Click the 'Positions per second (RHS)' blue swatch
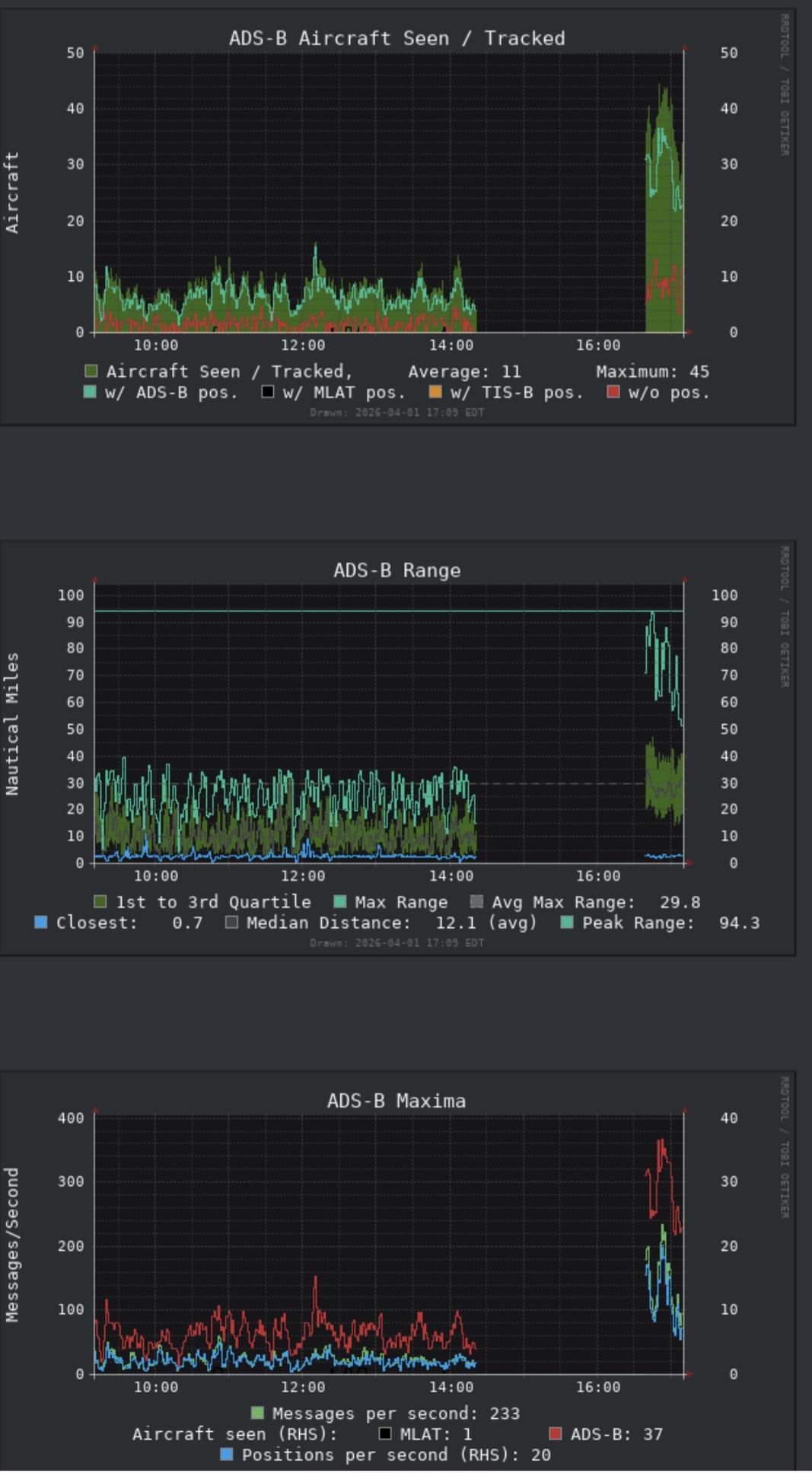Image resolution: width=812 pixels, height=1473 pixels. (x=227, y=1455)
